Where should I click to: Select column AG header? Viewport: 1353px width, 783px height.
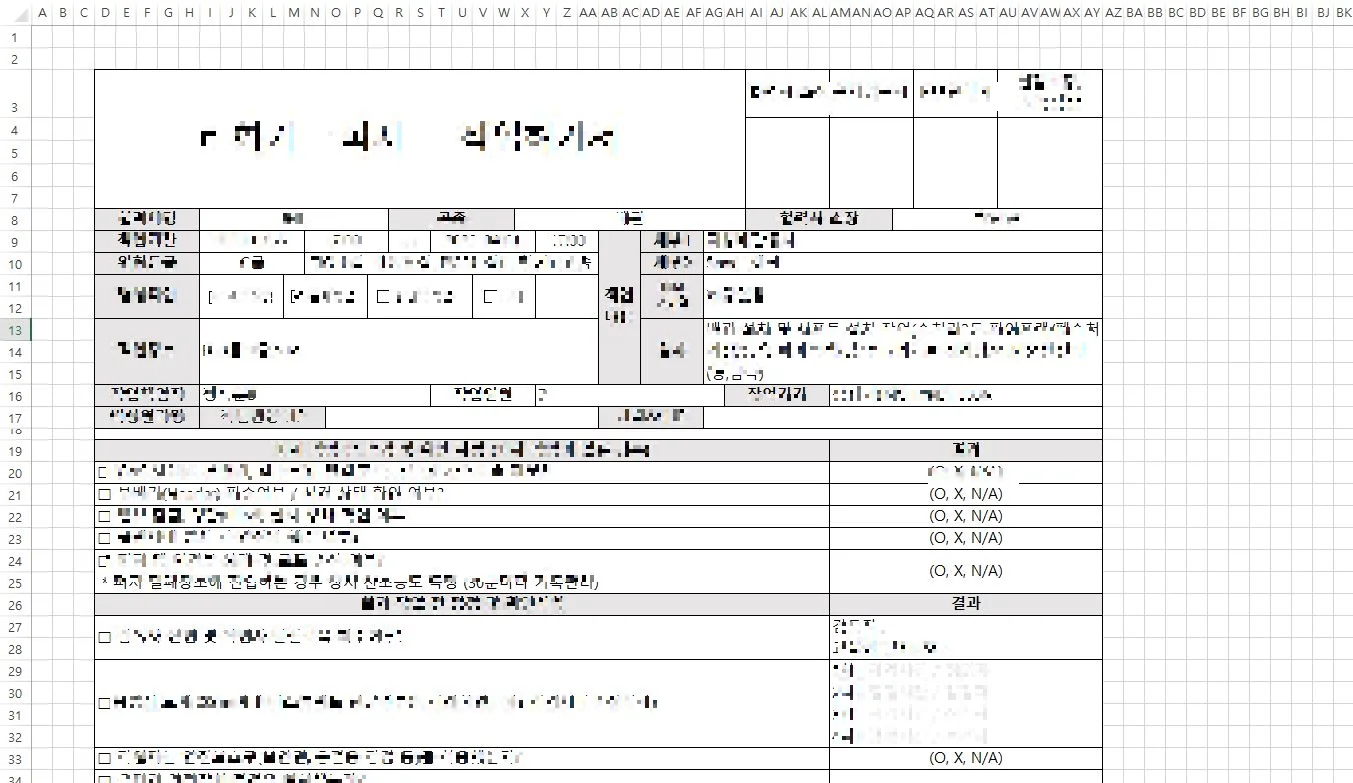(714, 13)
